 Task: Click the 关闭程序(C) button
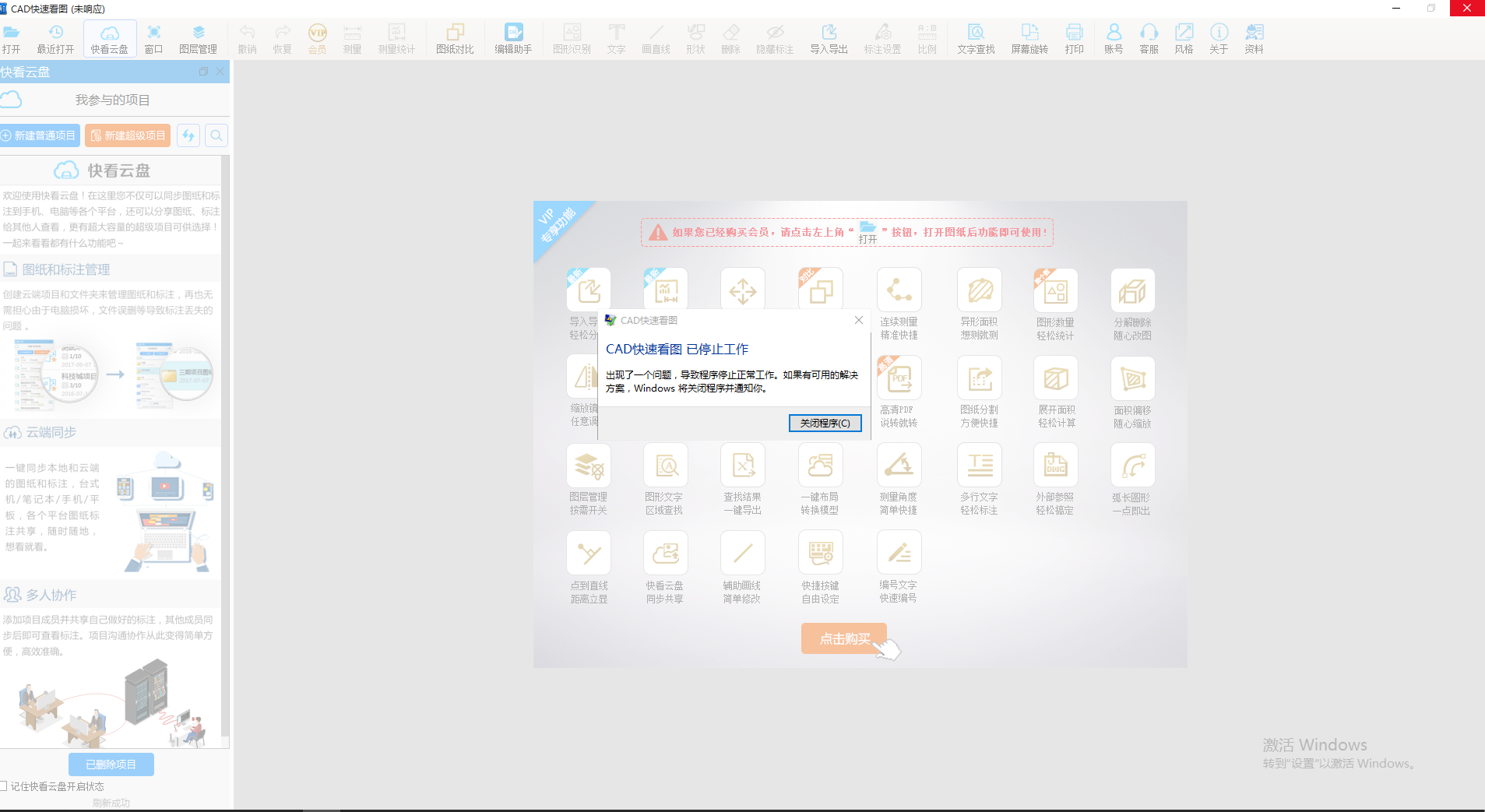[825, 423]
